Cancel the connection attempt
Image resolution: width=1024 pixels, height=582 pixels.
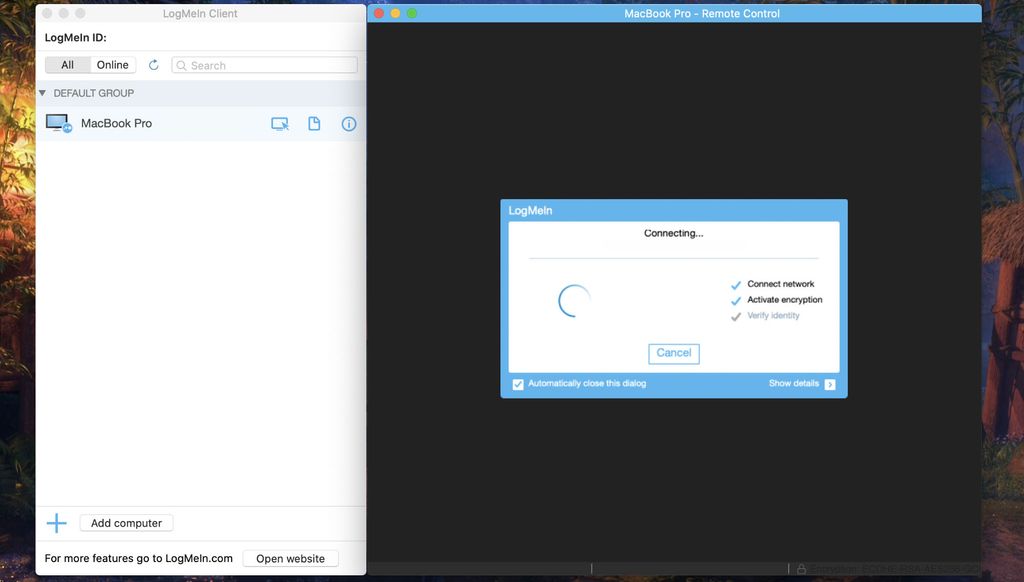click(x=673, y=353)
